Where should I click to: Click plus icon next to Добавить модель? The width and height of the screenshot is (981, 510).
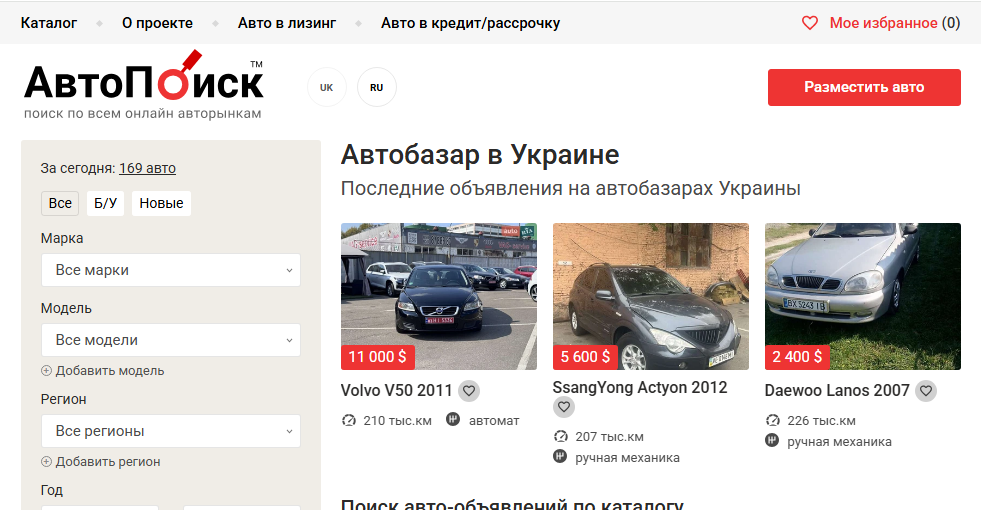coord(46,370)
